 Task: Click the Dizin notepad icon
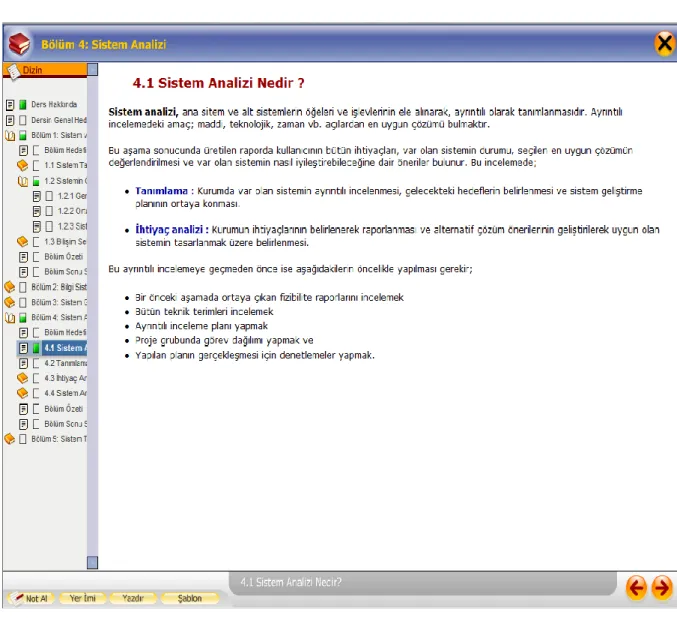pyautogui.click(x=13, y=72)
